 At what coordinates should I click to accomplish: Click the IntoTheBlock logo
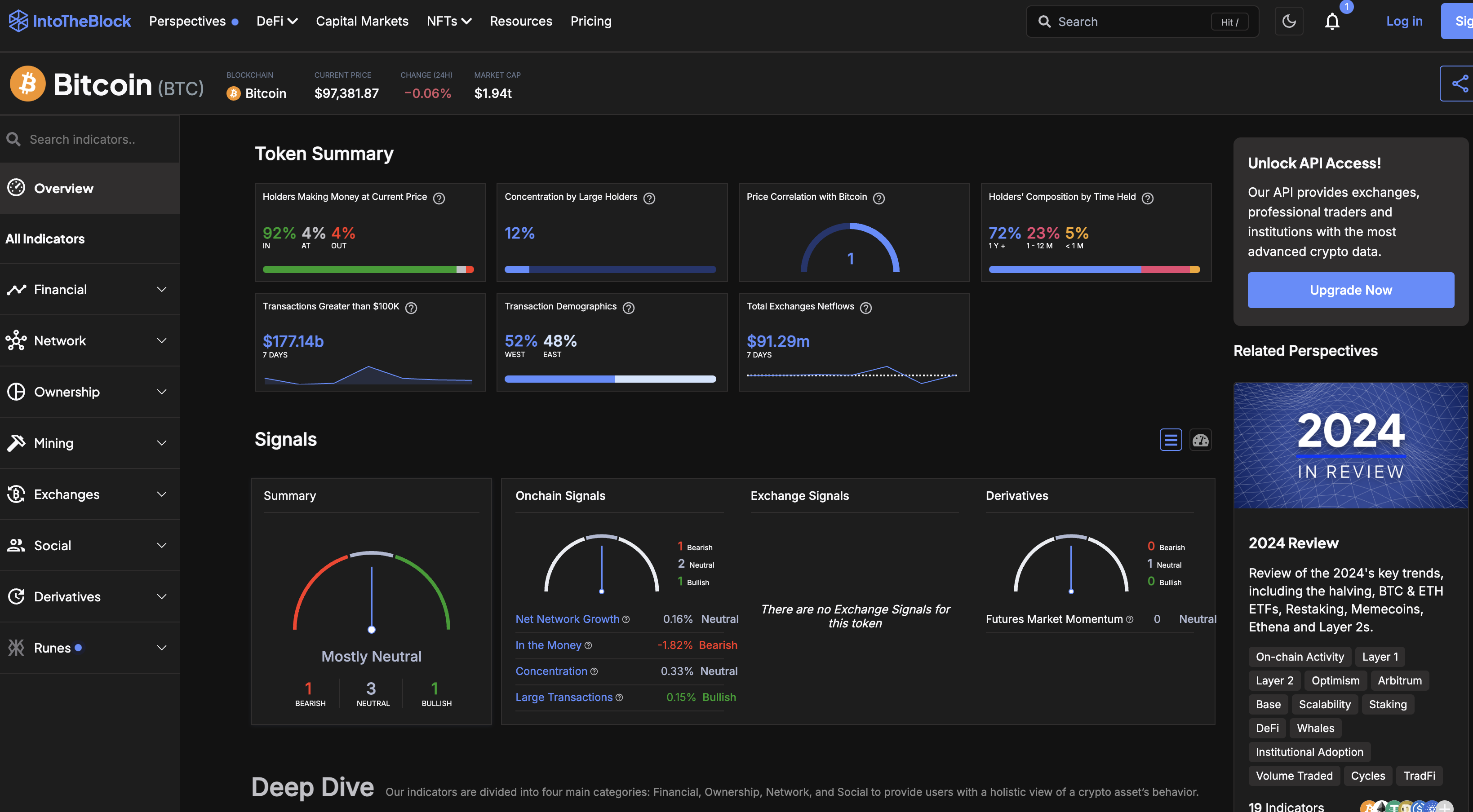click(x=70, y=21)
